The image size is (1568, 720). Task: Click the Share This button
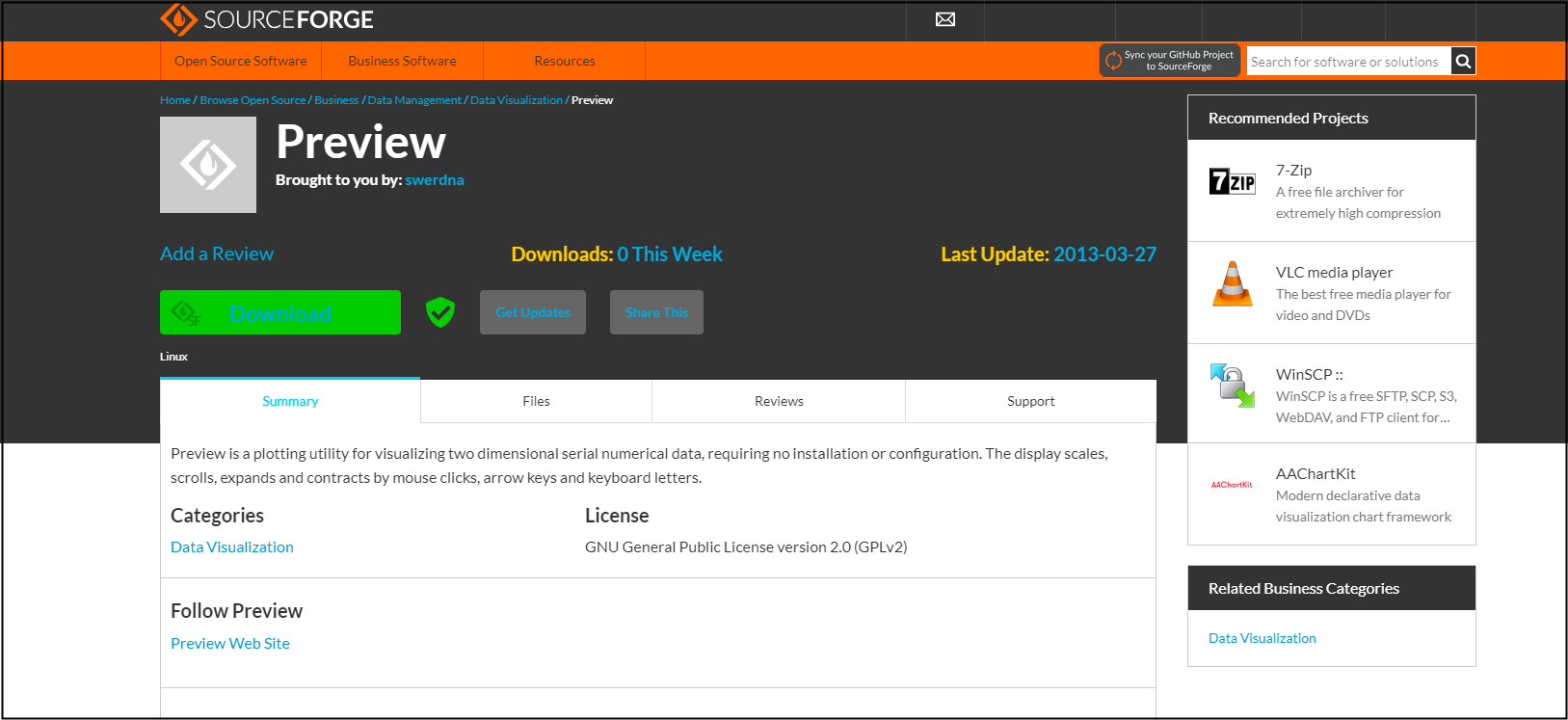pyautogui.click(x=656, y=312)
